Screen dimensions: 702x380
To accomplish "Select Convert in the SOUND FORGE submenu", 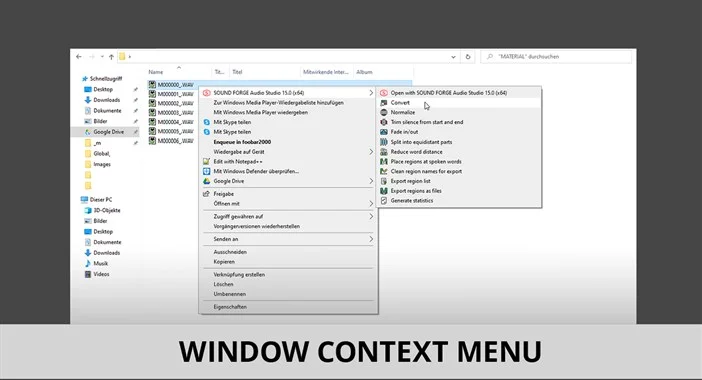I will pos(459,102).
